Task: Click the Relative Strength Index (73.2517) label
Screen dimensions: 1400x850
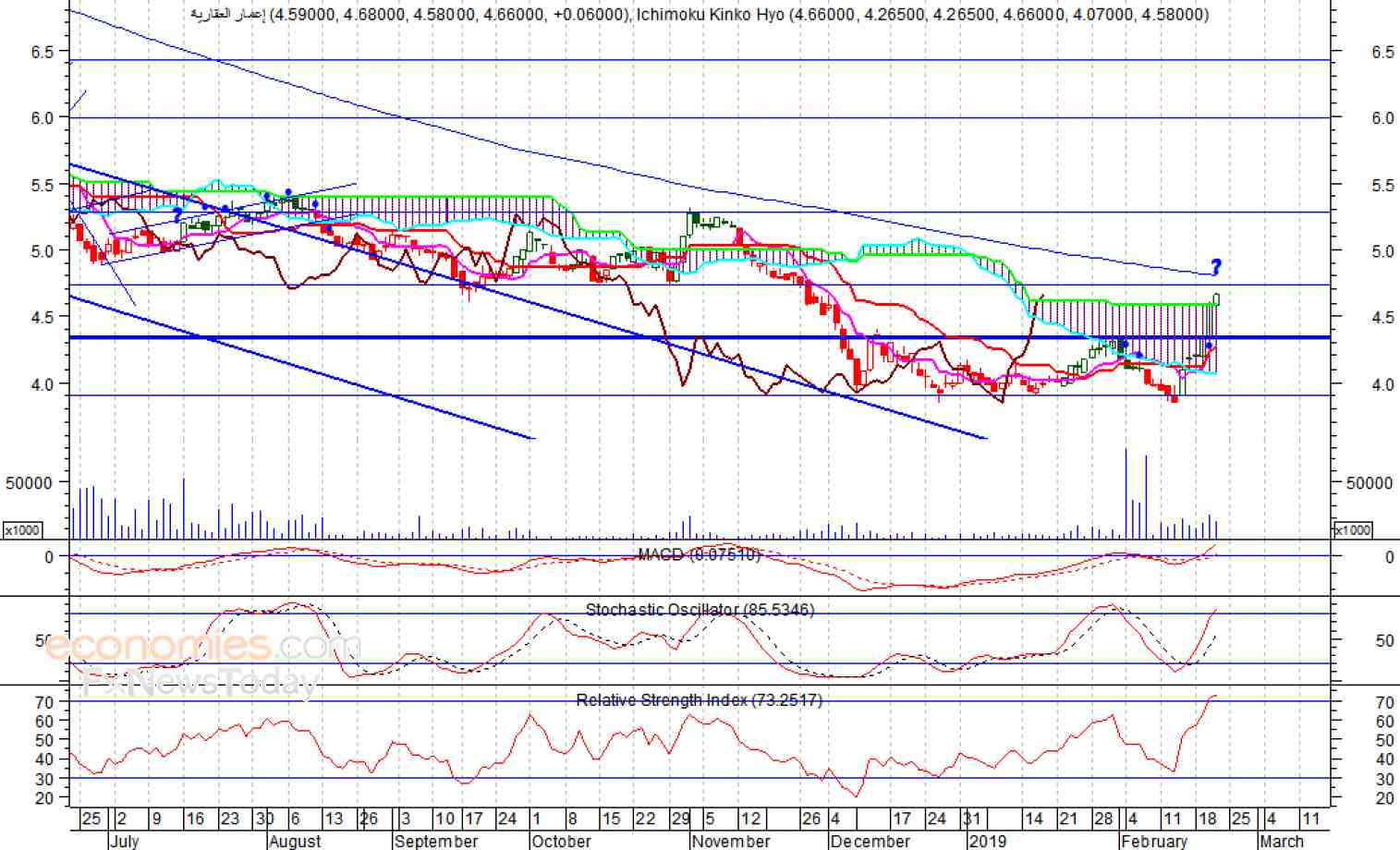Action: 700,700
